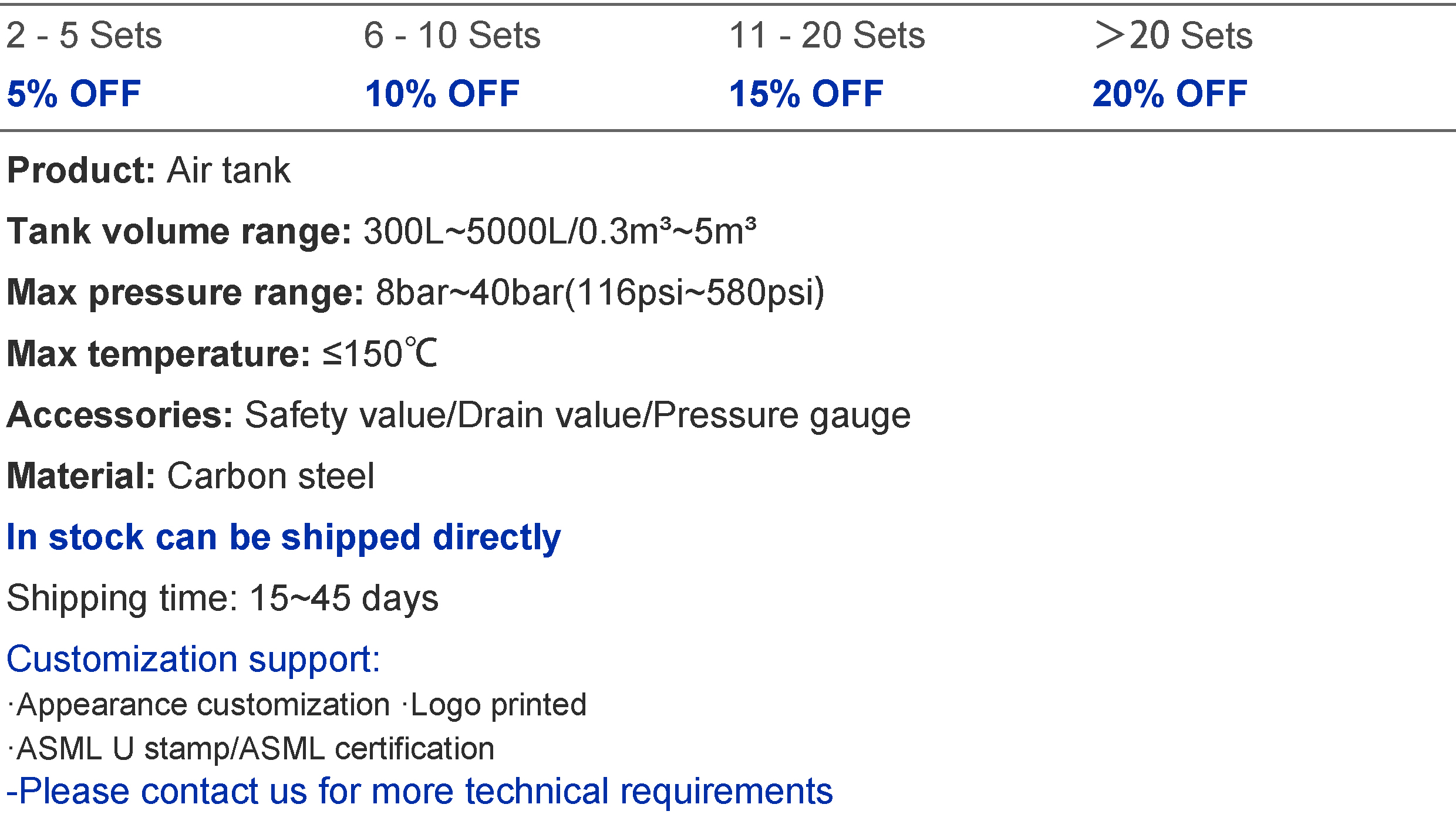Click the Accessories specification line
1456x838 pixels.
click(x=459, y=415)
